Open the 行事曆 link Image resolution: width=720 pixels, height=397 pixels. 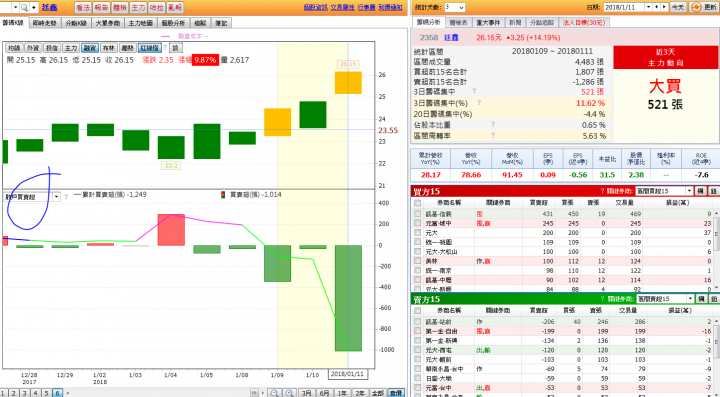tap(366, 7)
